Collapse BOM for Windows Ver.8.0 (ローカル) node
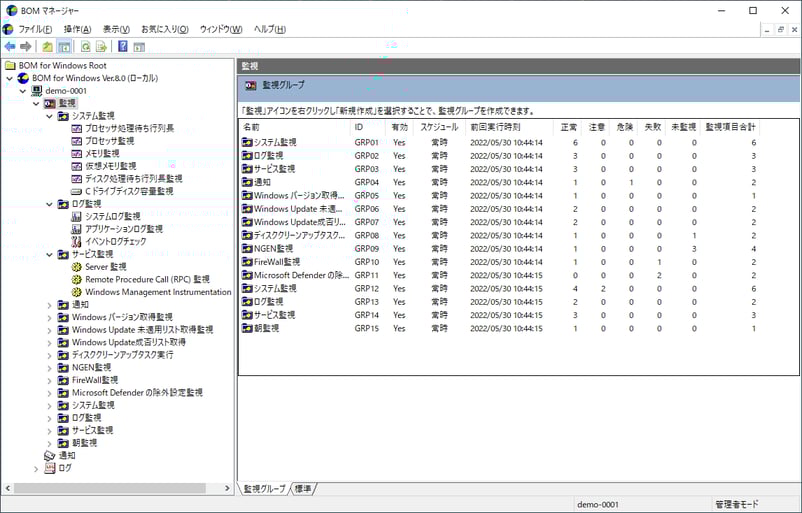The height and width of the screenshot is (513, 802). coord(9,78)
